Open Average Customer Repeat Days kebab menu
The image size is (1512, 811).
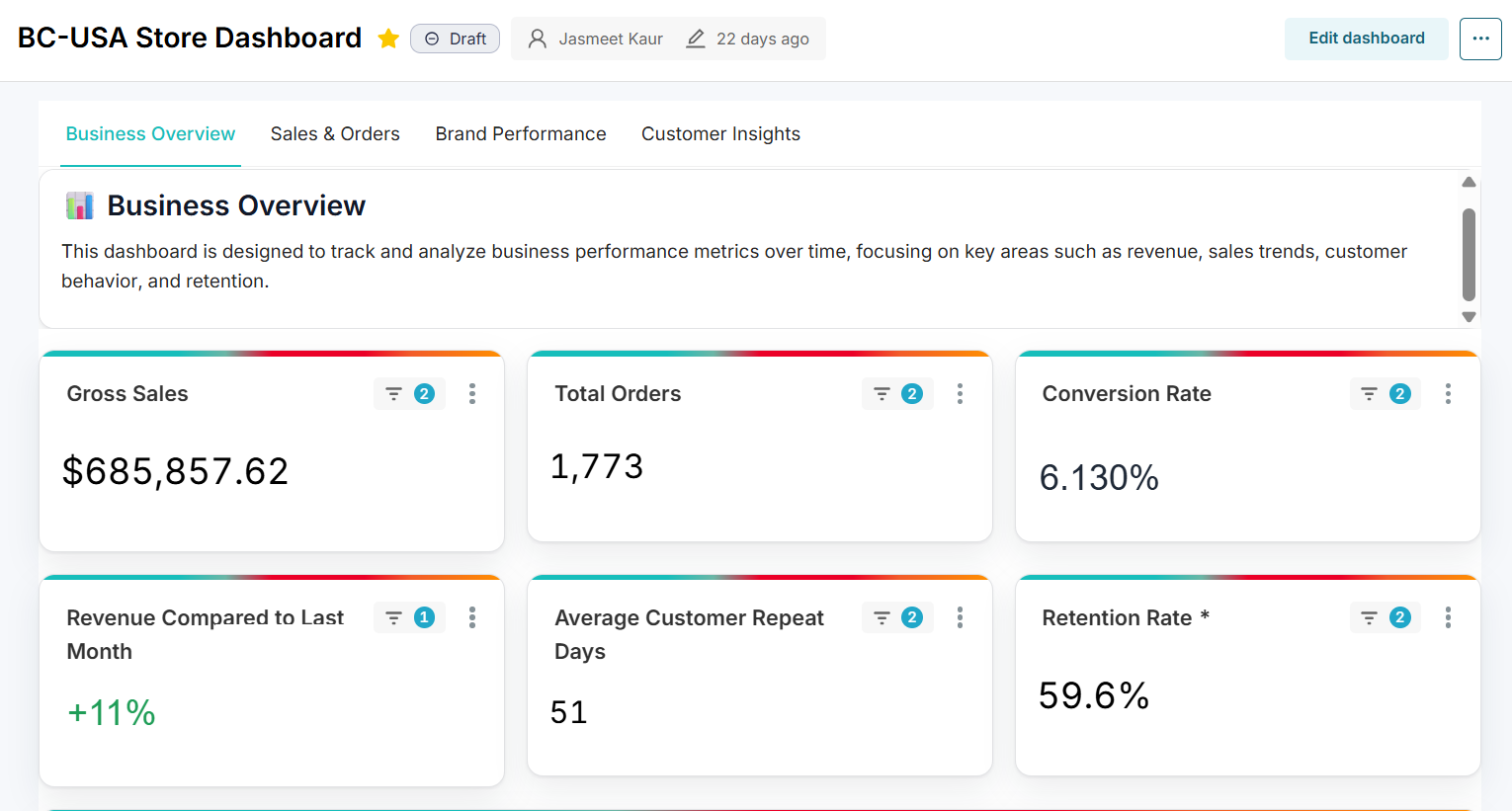pyautogui.click(x=960, y=617)
